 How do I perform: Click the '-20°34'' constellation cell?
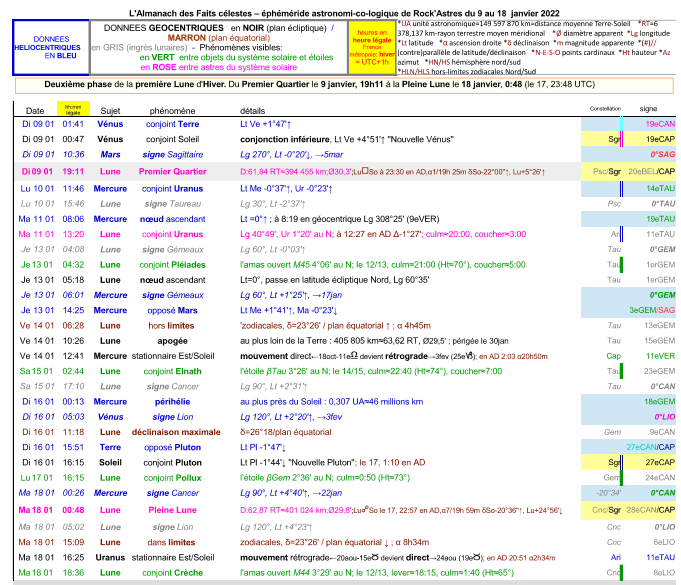pos(607,493)
